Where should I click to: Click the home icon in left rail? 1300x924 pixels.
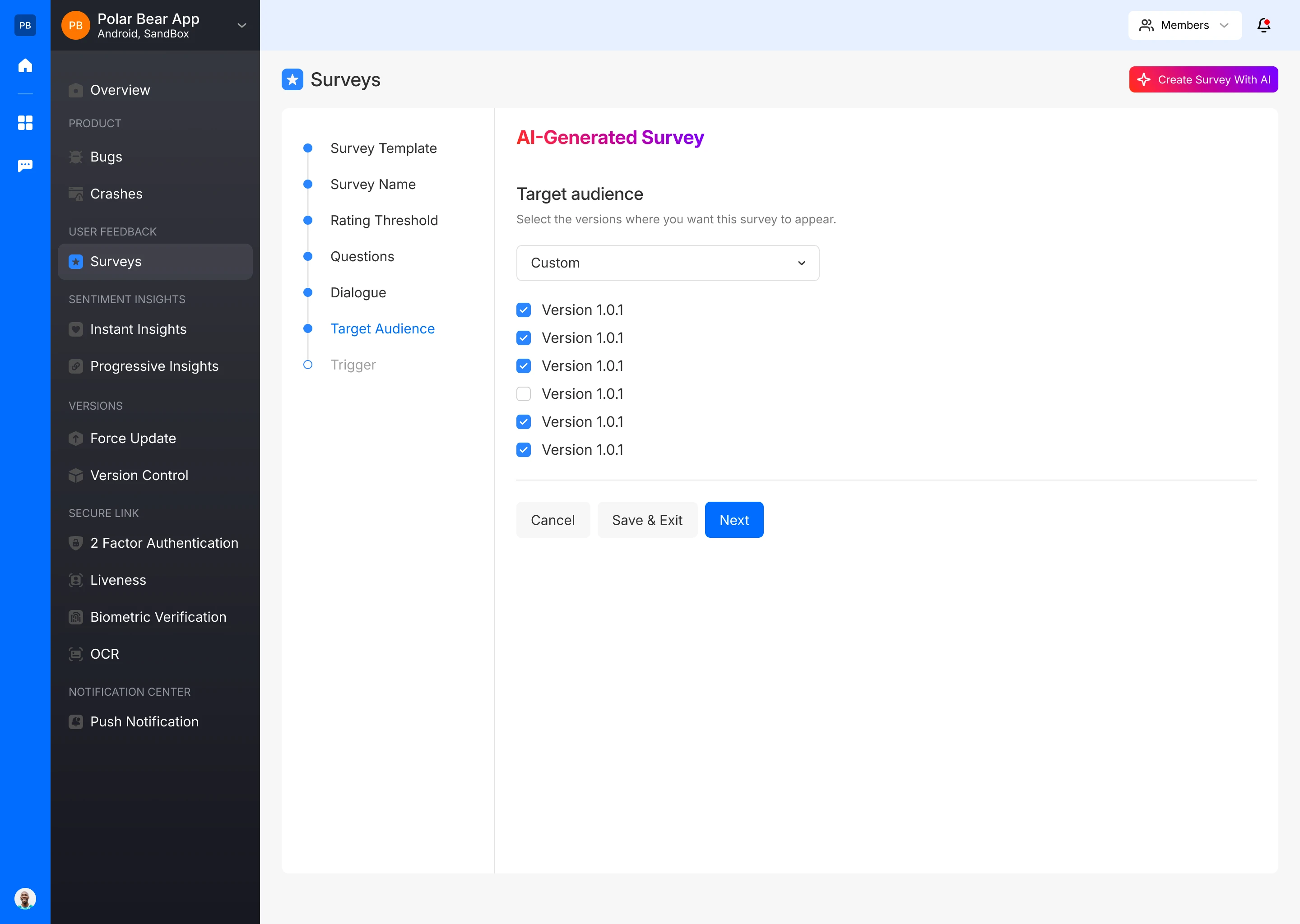[25, 65]
